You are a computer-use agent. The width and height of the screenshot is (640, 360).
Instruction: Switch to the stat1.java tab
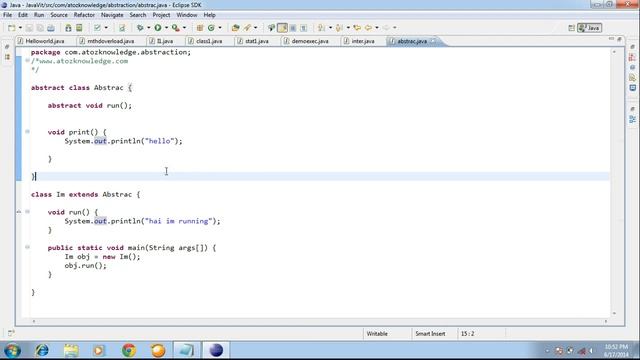257,41
